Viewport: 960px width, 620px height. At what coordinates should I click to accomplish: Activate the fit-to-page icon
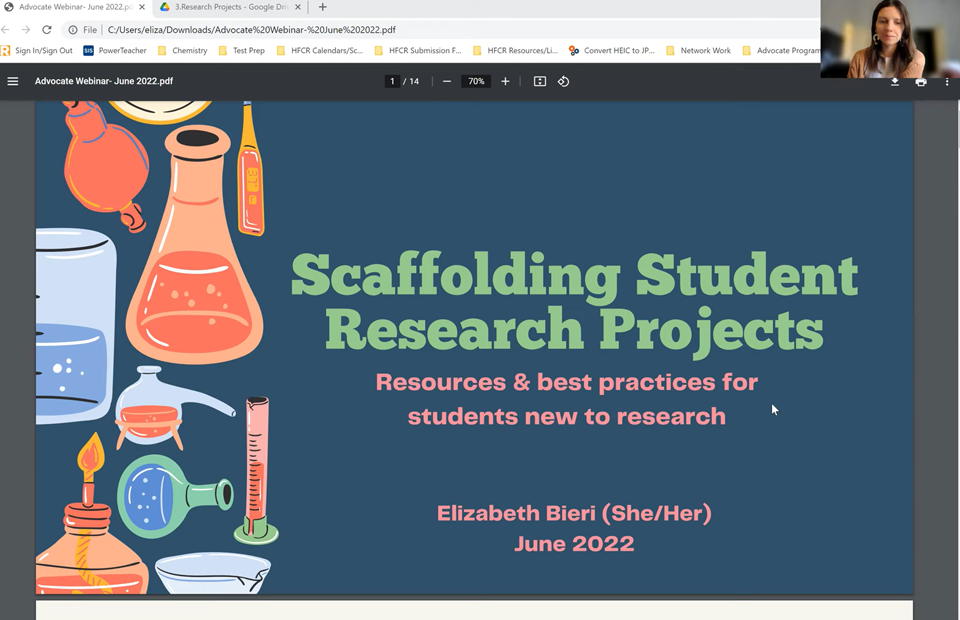(539, 81)
